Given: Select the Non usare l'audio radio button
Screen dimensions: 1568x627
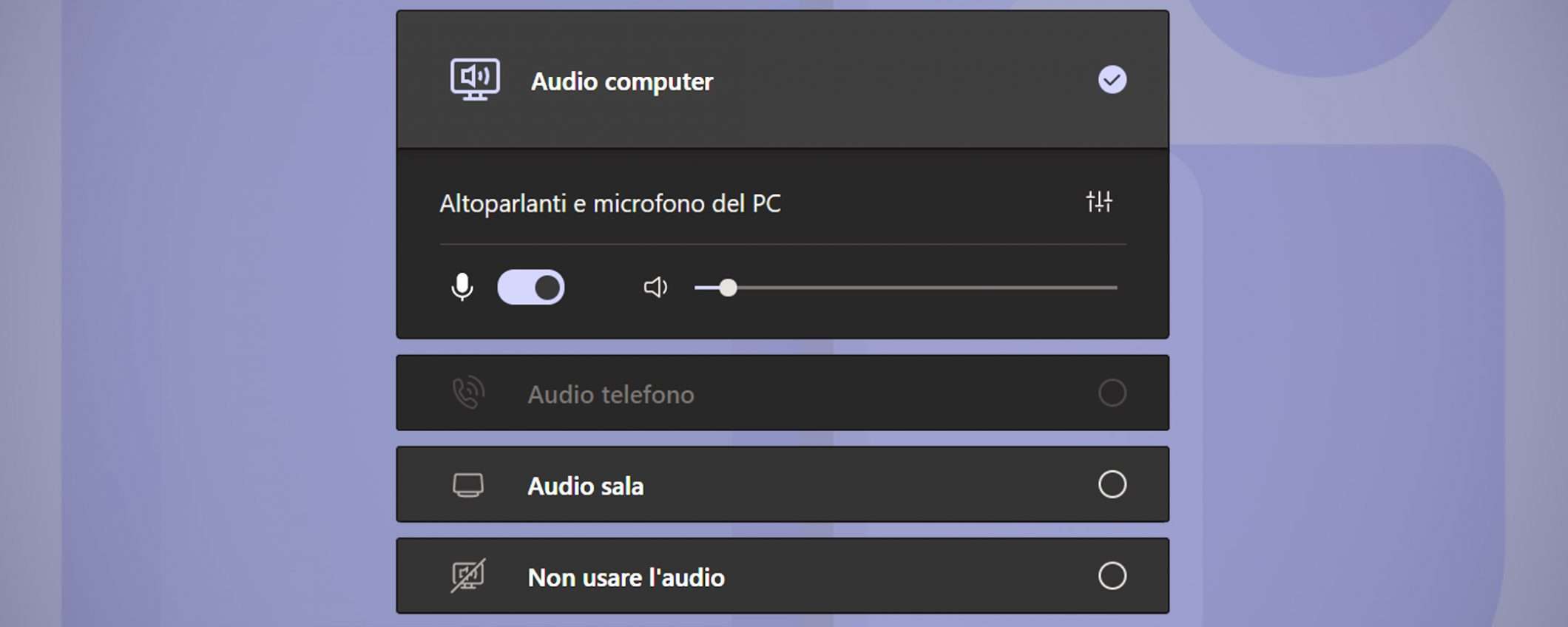Looking at the screenshot, I should [x=1112, y=577].
